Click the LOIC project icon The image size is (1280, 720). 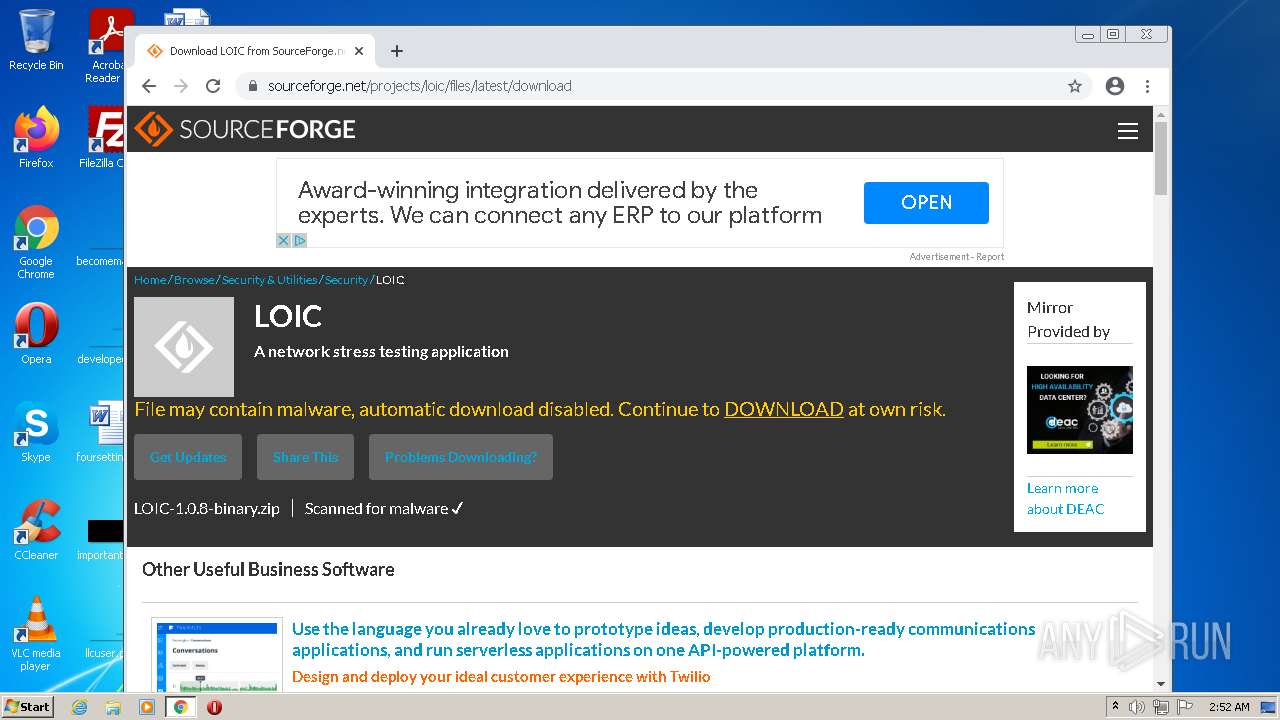coord(184,347)
